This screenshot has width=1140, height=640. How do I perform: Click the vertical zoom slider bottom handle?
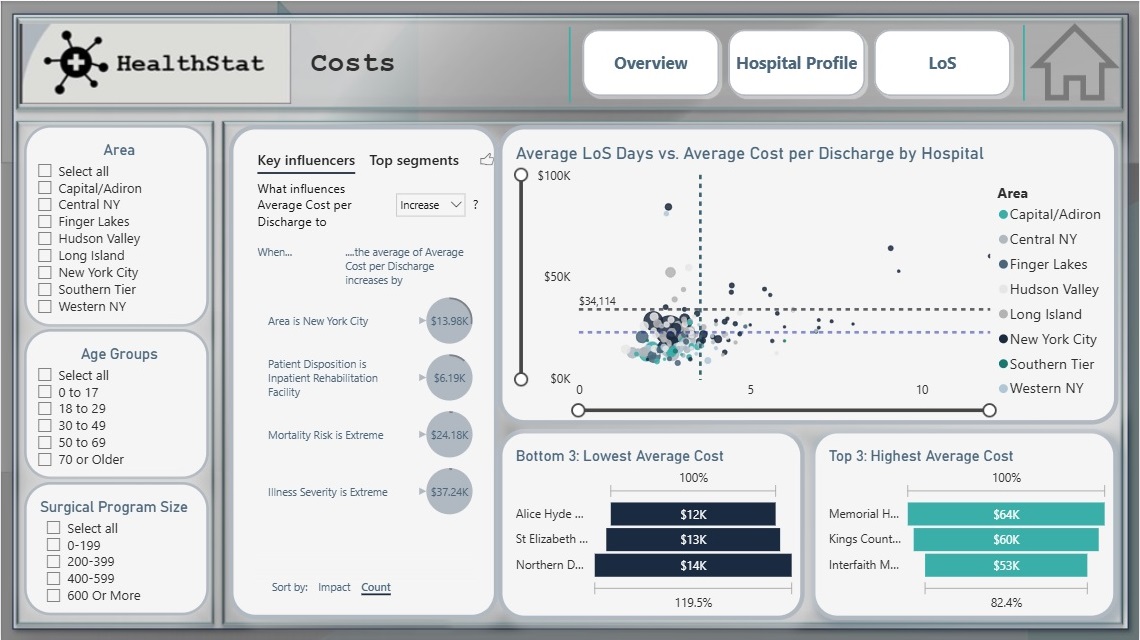pyautogui.click(x=521, y=379)
